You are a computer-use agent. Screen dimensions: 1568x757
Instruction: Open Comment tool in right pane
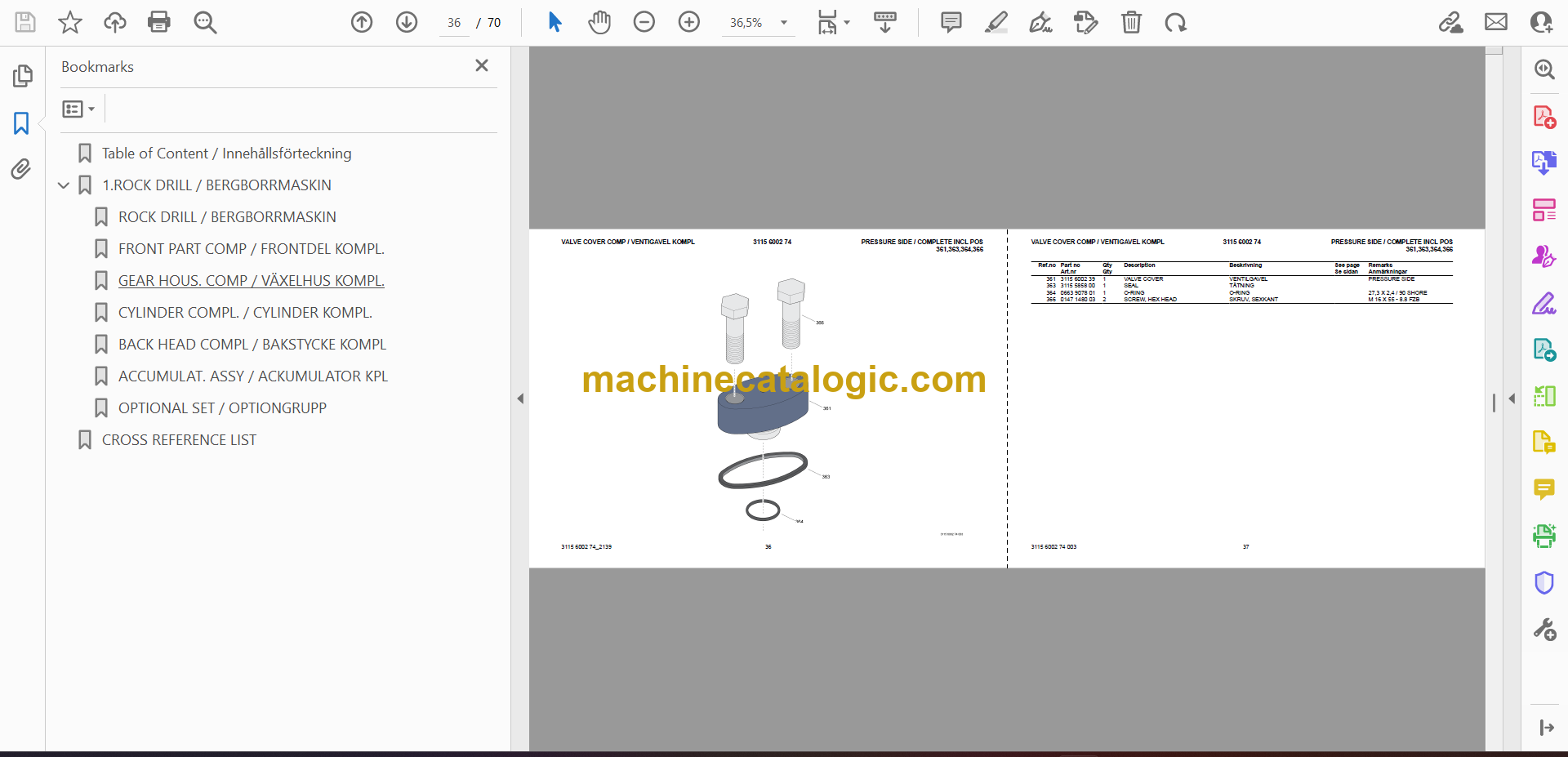pos(1544,489)
